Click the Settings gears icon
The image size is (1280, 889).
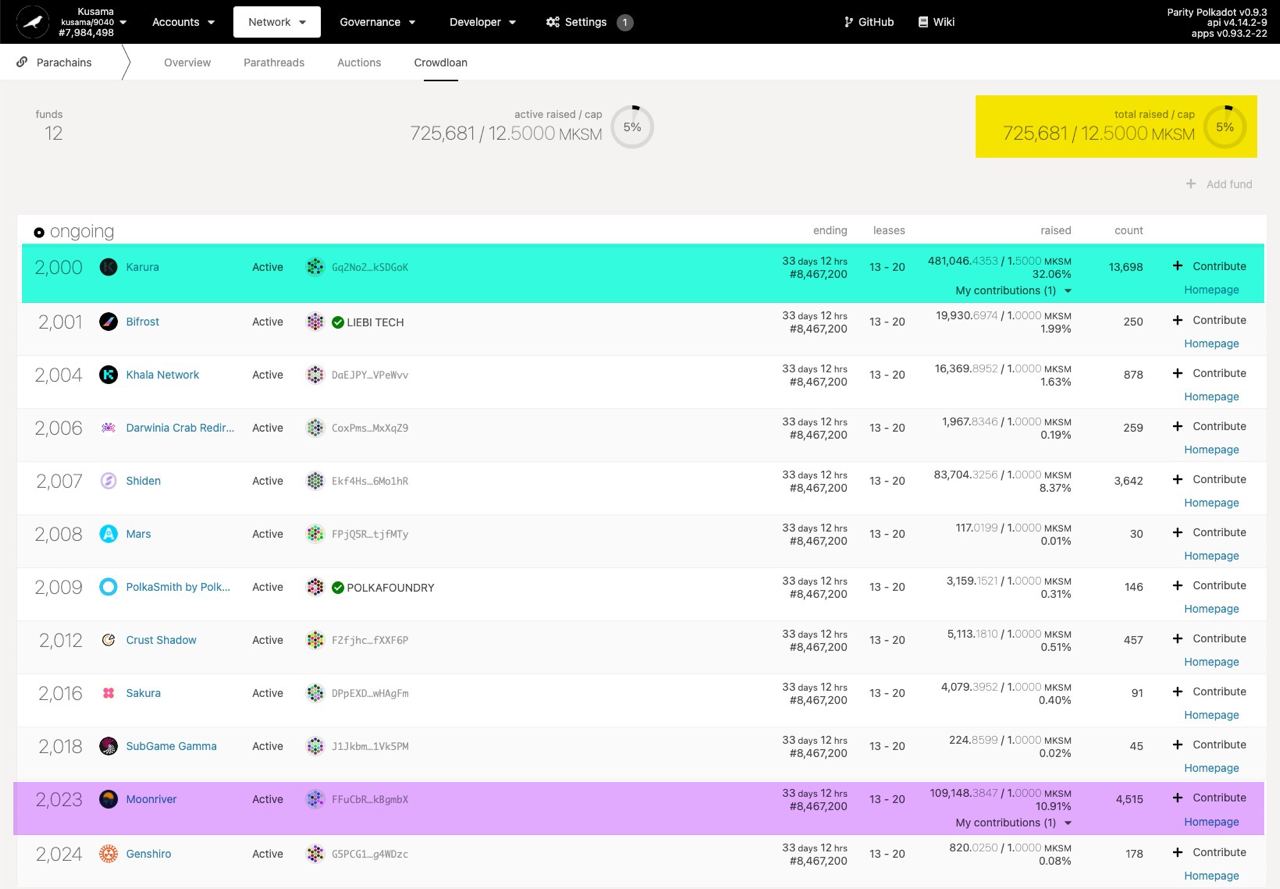point(553,22)
